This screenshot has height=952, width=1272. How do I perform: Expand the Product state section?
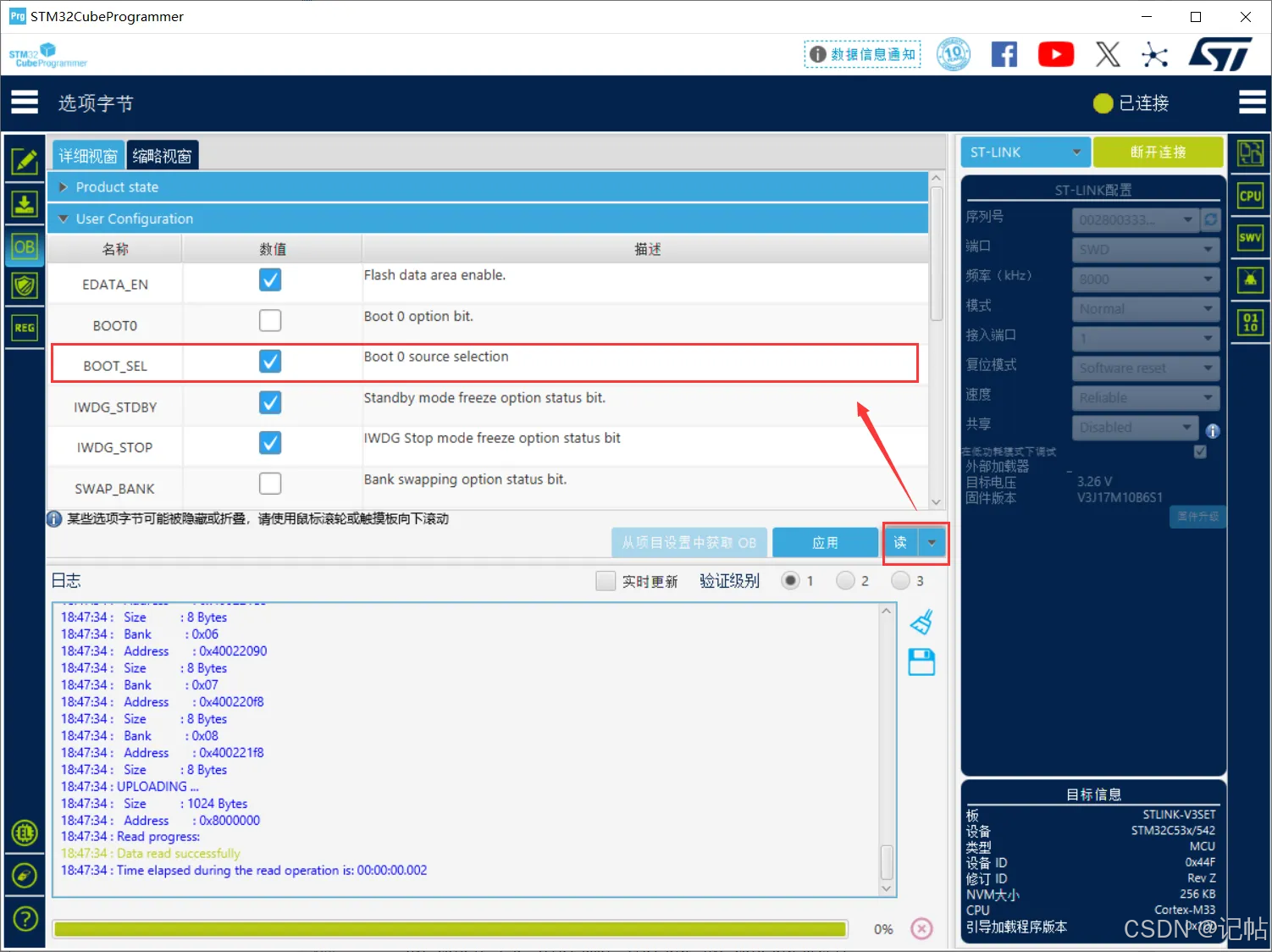(x=488, y=187)
